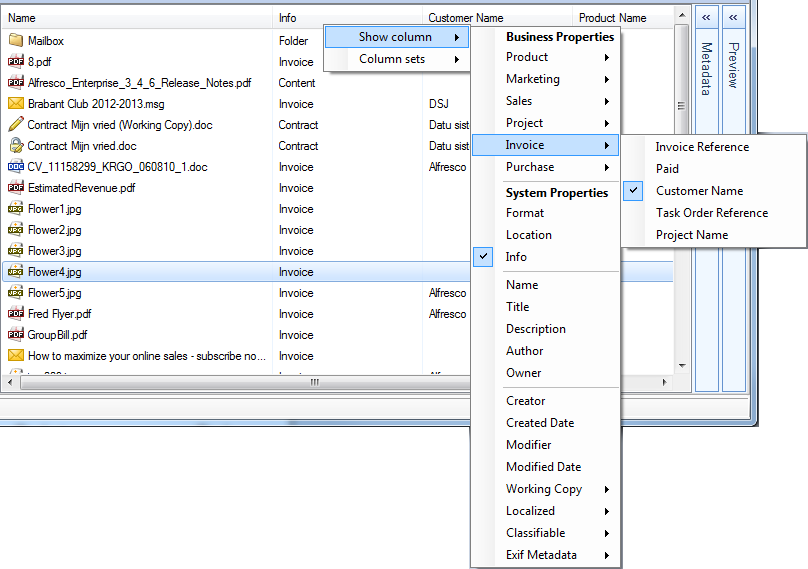This screenshot has height=569, width=808.
Task: Click the envelope icon for Brabant Club 2012-2013.msg
Action: click(x=15, y=104)
